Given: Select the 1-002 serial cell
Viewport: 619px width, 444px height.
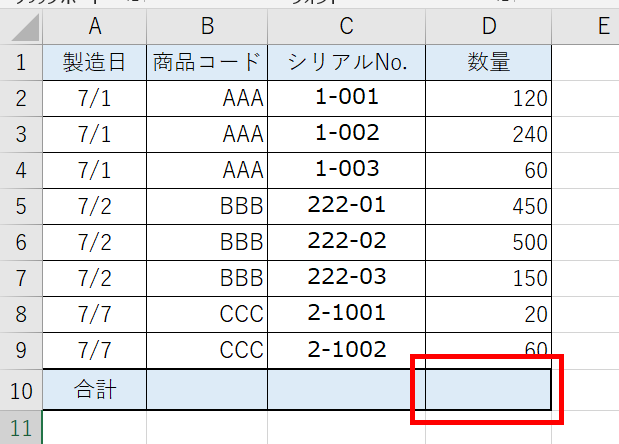Looking at the screenshot, I should pyautogui.click(x=347, y=134).
